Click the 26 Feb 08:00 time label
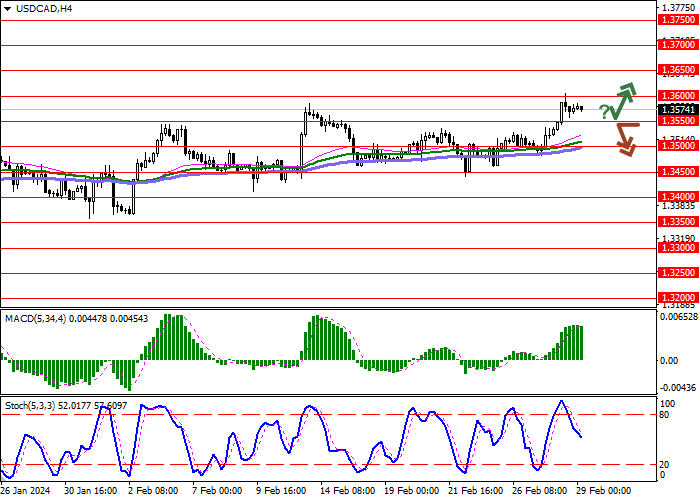 click(x=540, y=491)
